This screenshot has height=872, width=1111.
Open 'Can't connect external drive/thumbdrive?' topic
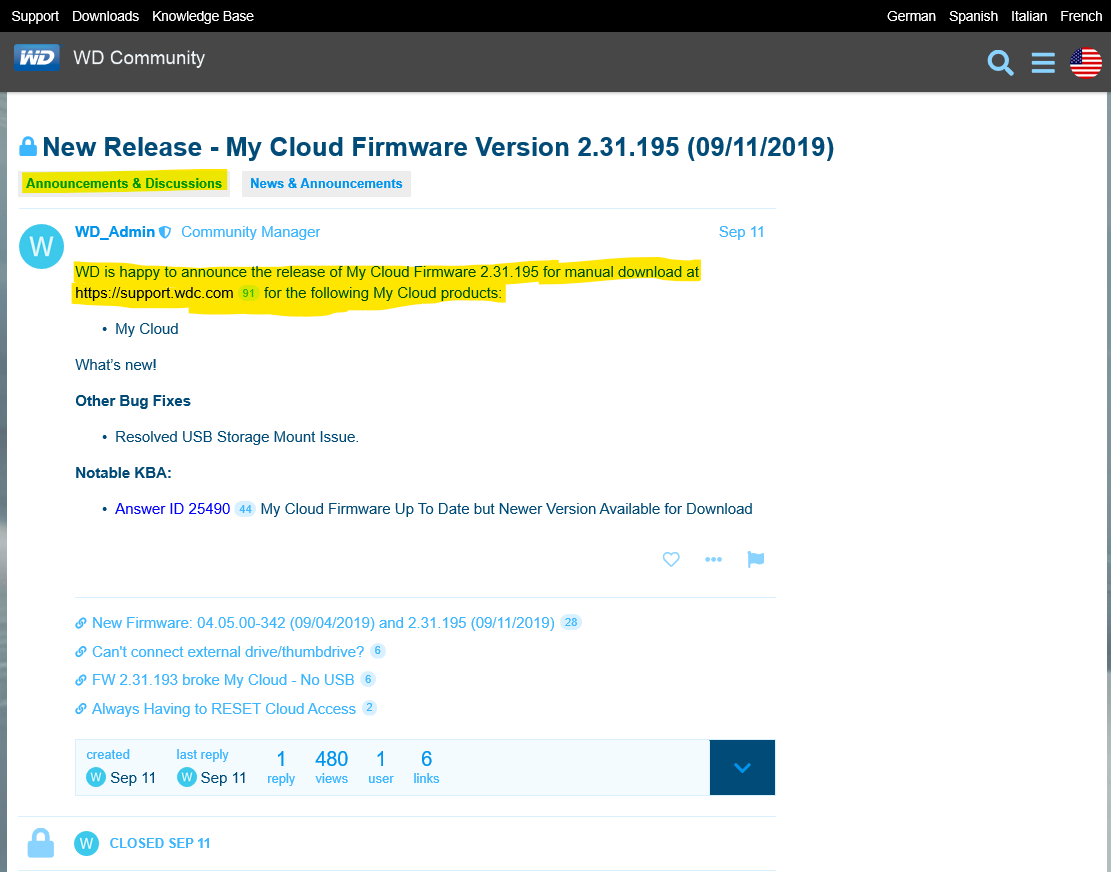(228, 652)
